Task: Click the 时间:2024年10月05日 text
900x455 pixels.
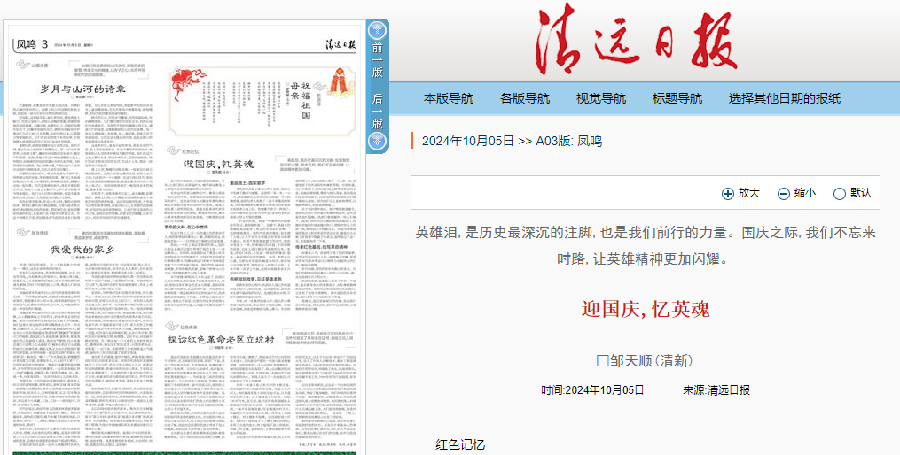Action: click(593, 390)
